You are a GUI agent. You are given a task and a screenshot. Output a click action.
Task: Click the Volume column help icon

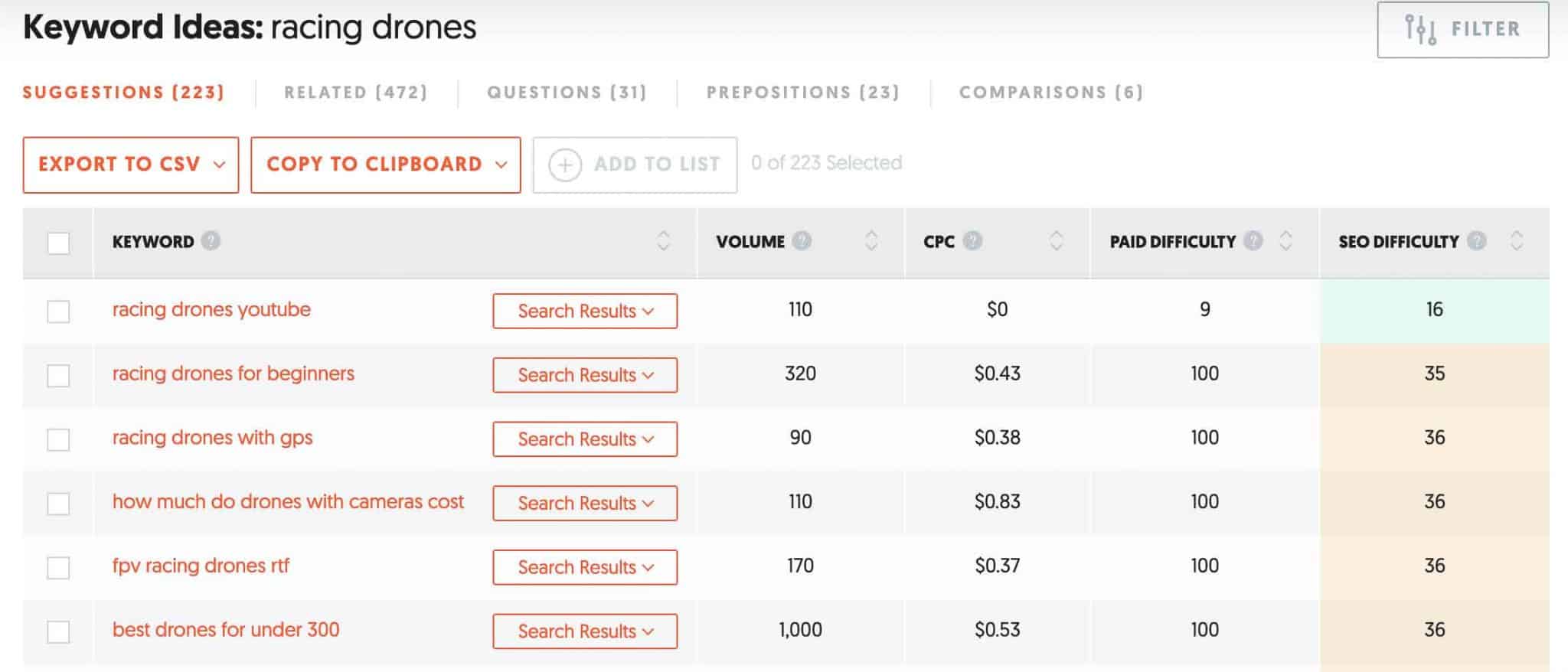(802, 241)
